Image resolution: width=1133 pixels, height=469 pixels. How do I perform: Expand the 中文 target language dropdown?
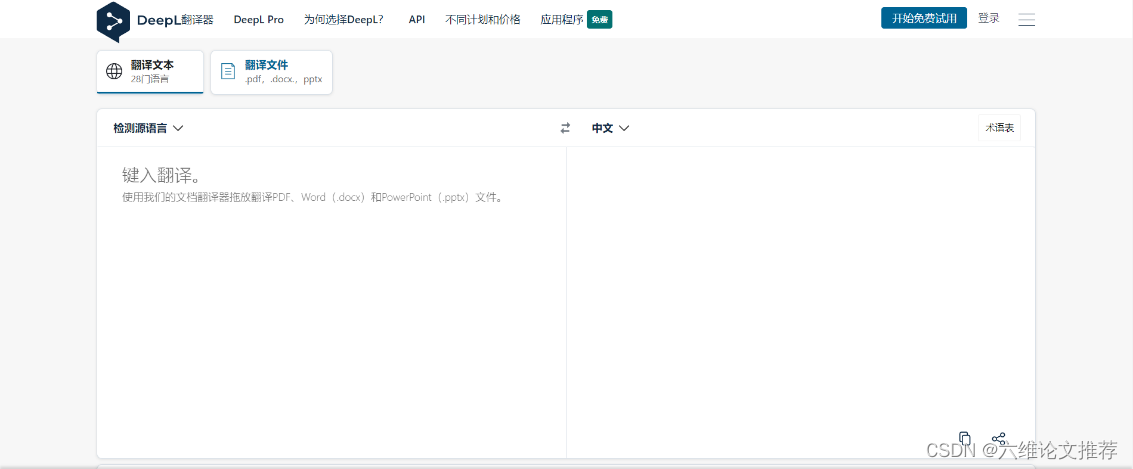coord(611,128)
